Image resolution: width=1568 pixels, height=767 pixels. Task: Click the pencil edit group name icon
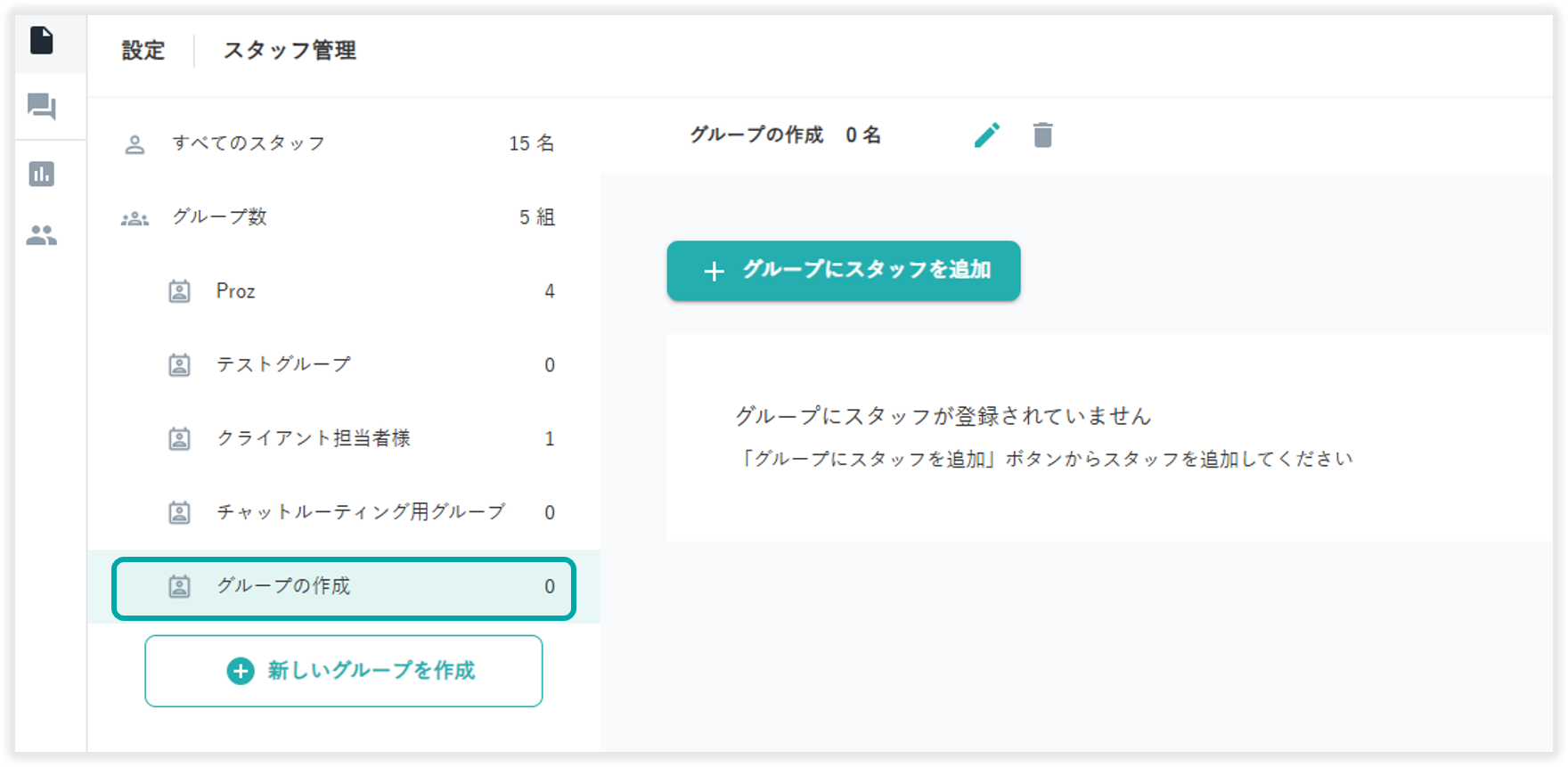coord(987,135)
